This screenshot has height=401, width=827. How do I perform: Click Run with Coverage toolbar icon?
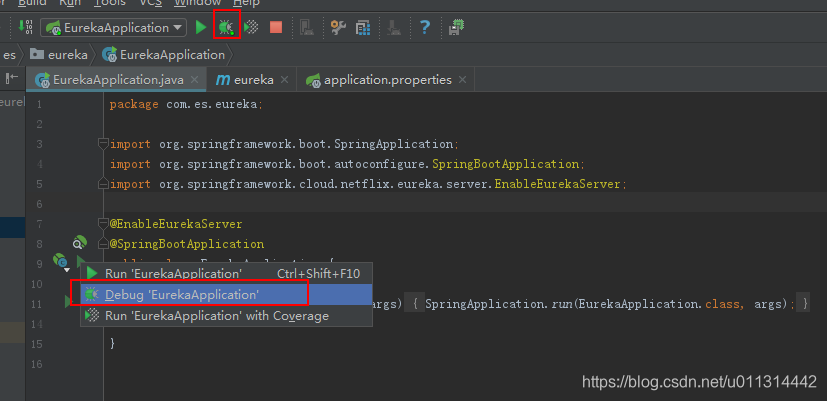(x=251, y=27)
